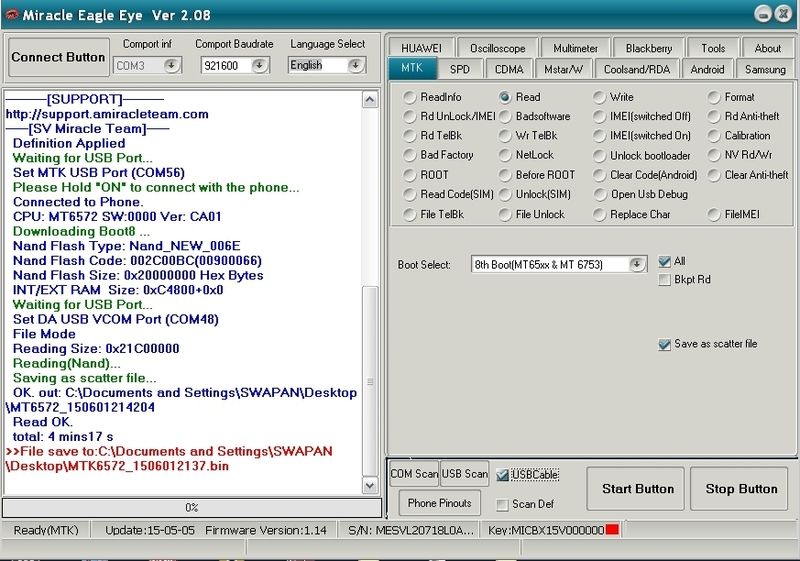The width and height of the screenshot is (800, 561).
Task: Enable the Scan Def checkbox
Action: tap(503, 504)
